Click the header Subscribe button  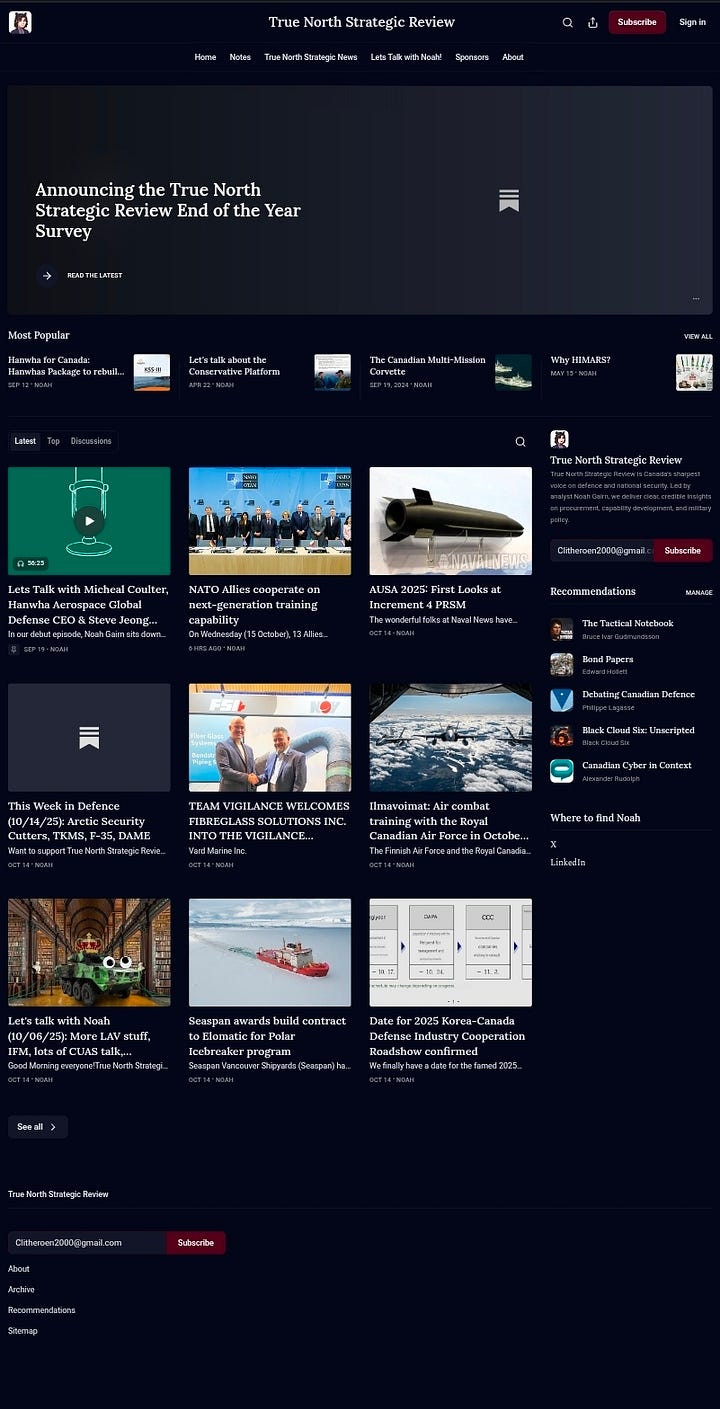[x=637, y=22]
